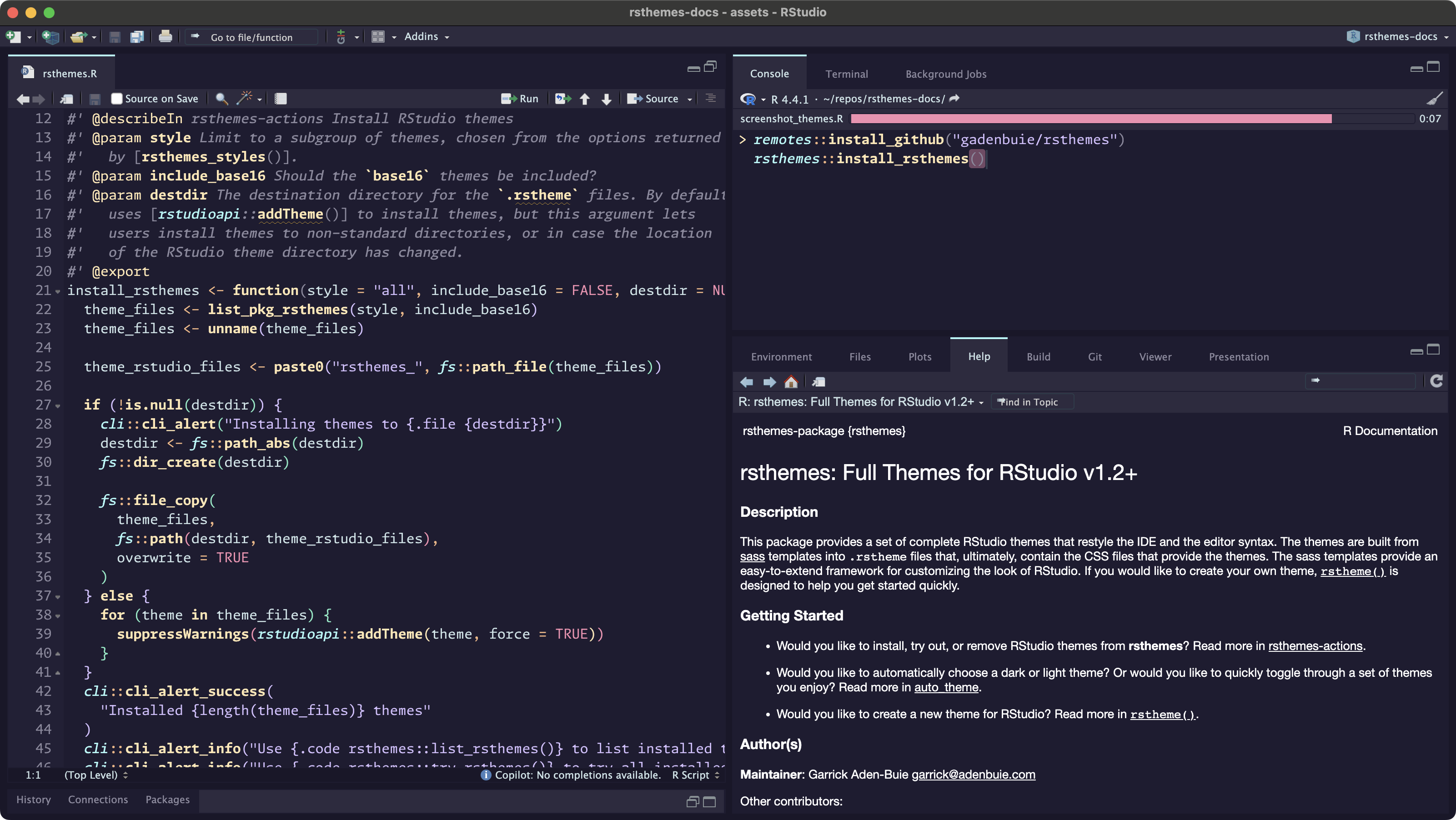The width and height of the screenshot is (1456, 820).
Task: Switch to the Terminal tab
Action: pyautogui.click(x=846, y=74)
